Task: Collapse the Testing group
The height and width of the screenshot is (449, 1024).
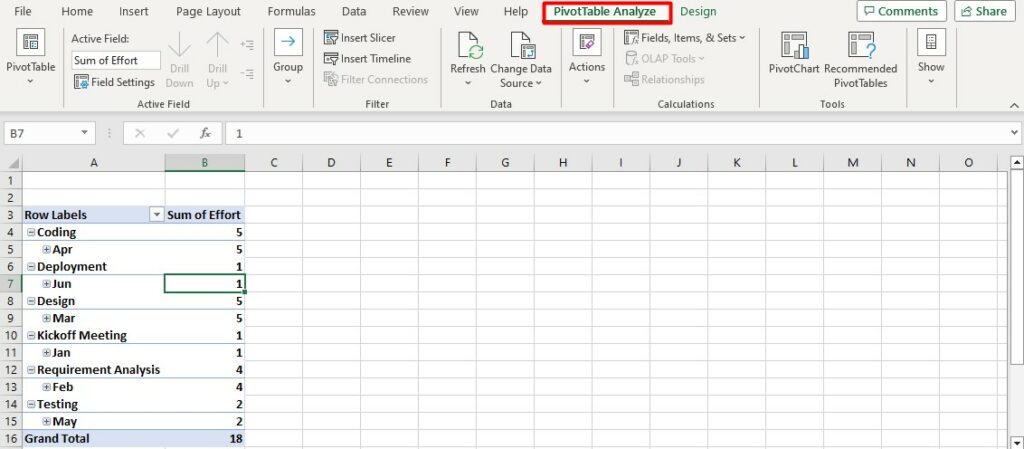Action: tap(31, 405)
